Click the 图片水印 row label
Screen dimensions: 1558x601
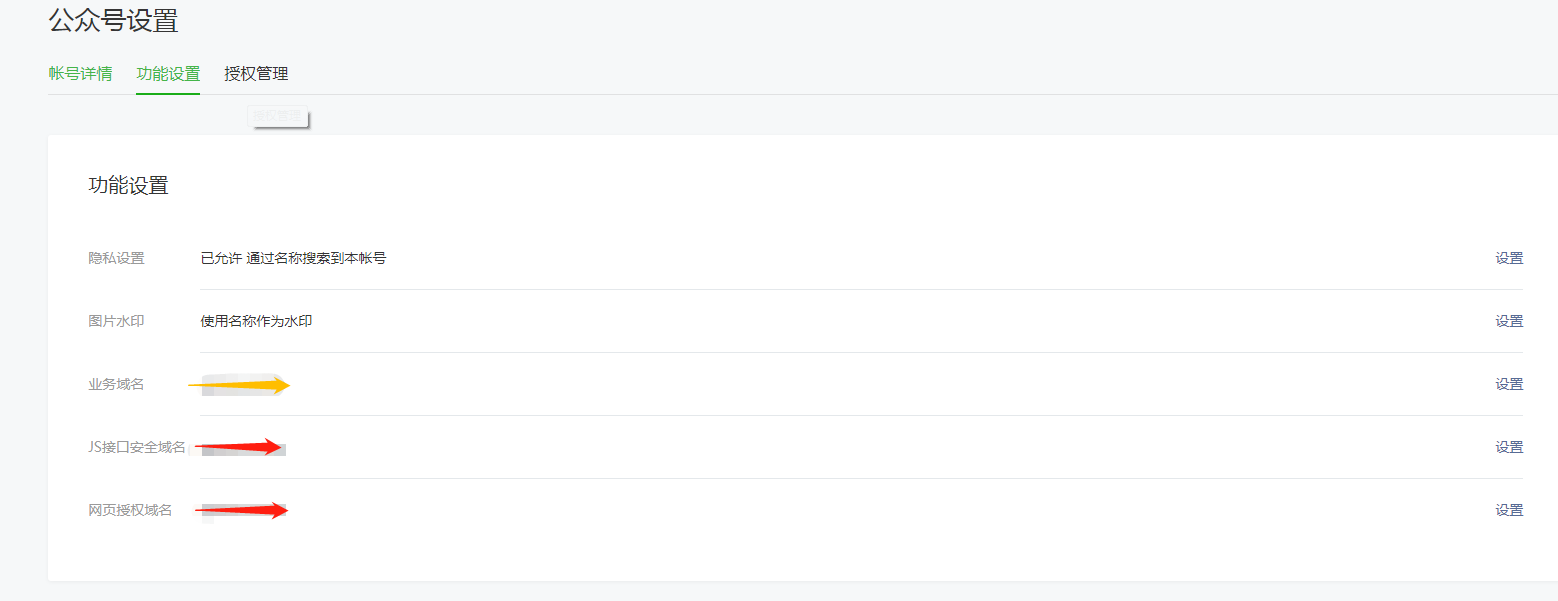tap(116, 321)
